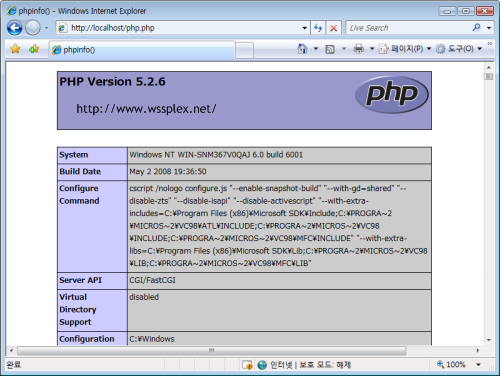Open the recent pages dropdown arrow

click(47, 28)
